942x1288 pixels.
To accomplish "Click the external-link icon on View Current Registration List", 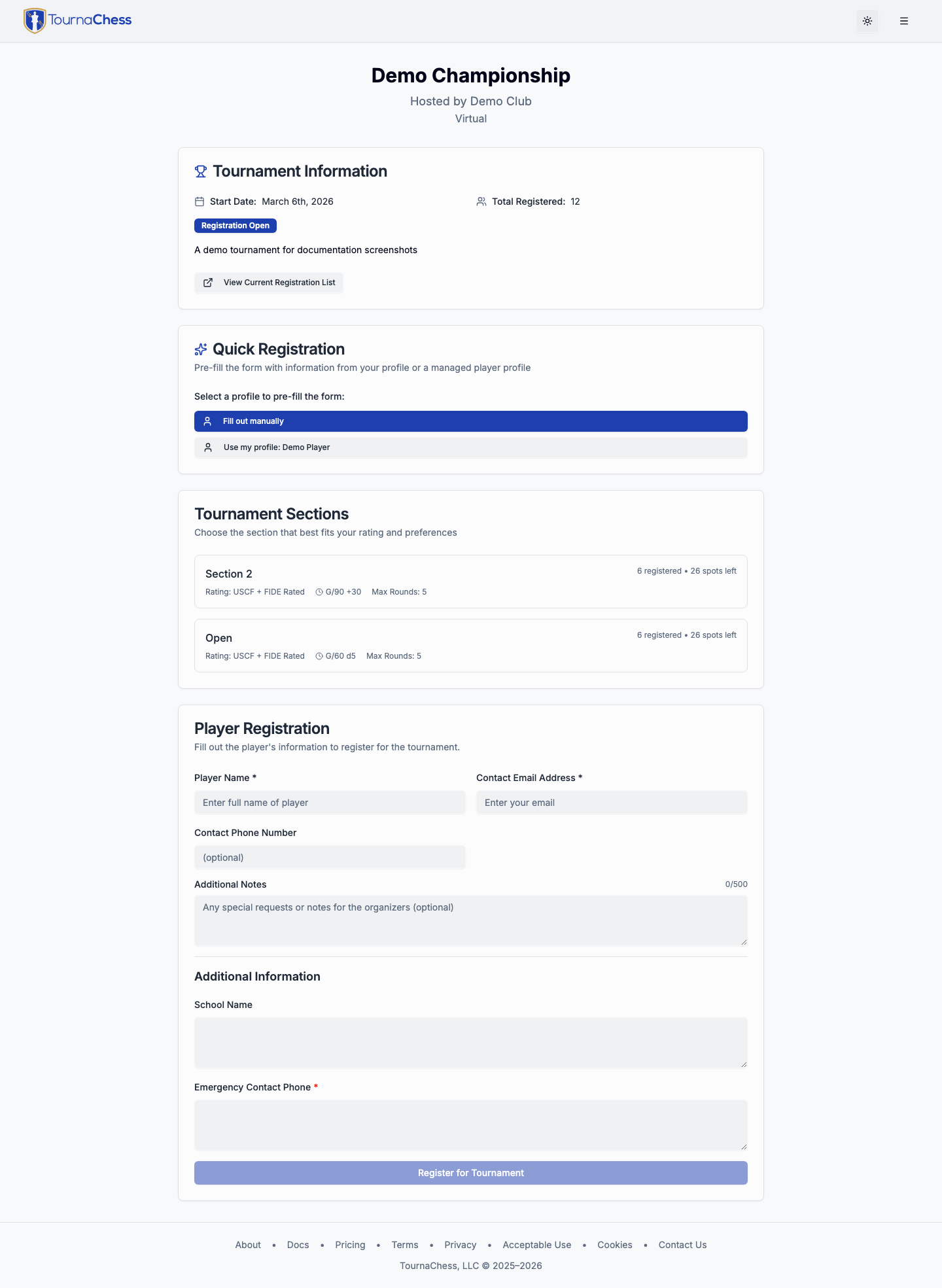I will [208, 283].
